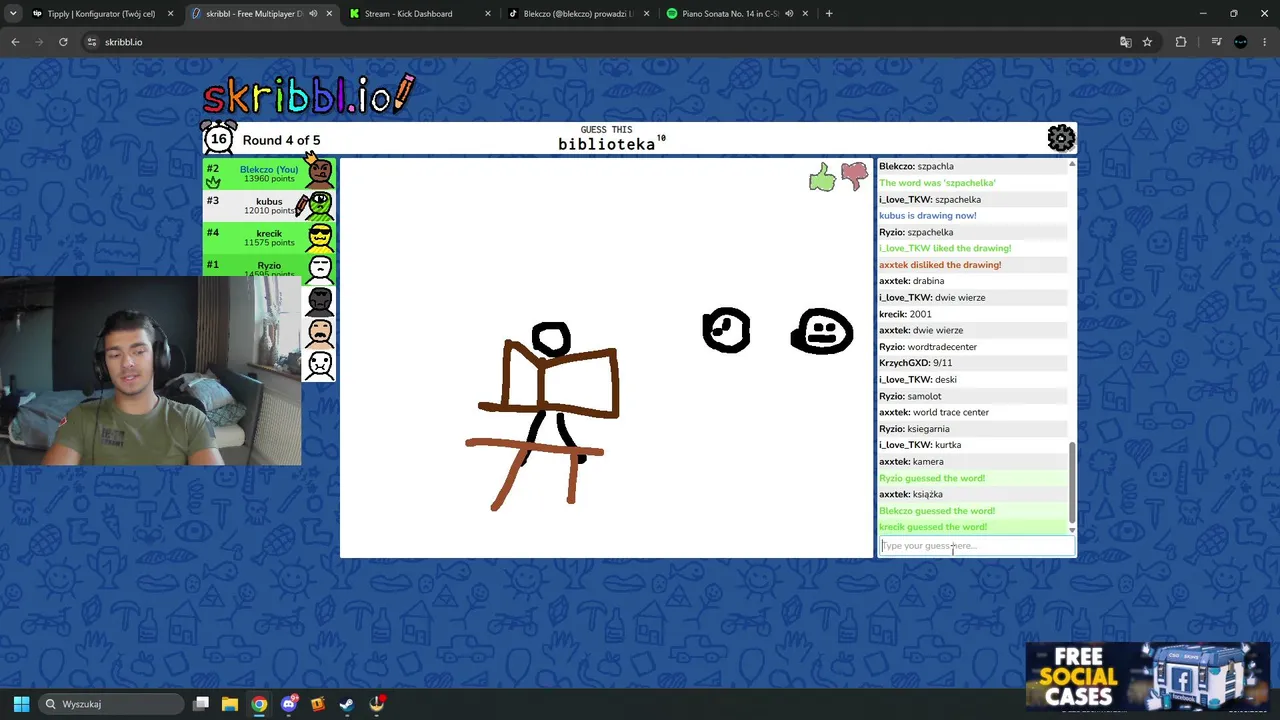The height and width of the screenshot is (720, 1280).
Task: Click the webcam overlay video
Action: coord(150,370)
